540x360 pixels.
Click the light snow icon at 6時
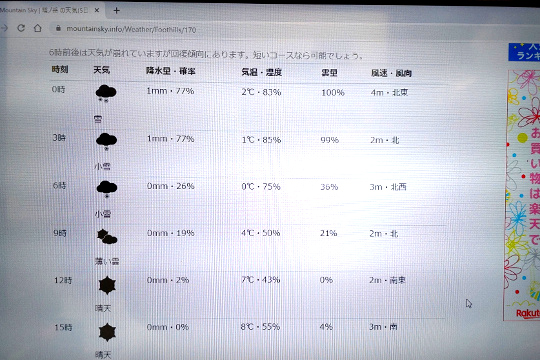[x=107, y=189]
